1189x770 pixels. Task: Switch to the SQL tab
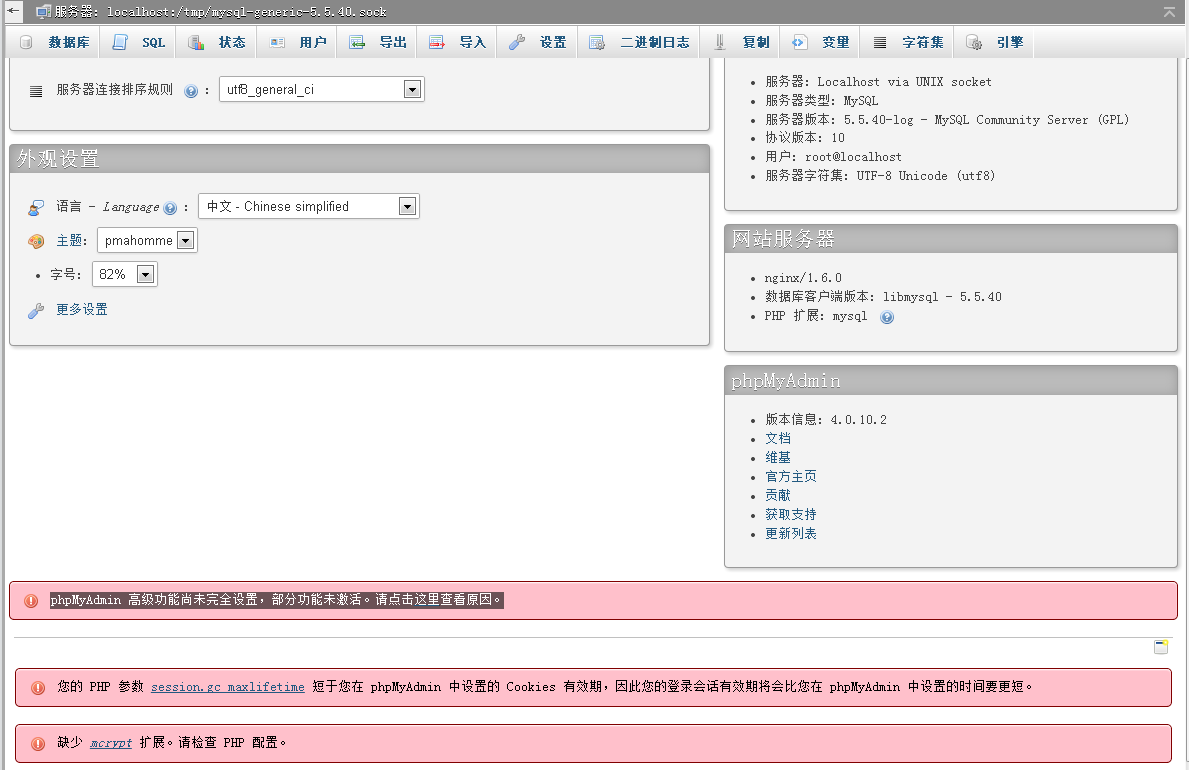pyautogui.click(x=139, y=42)
